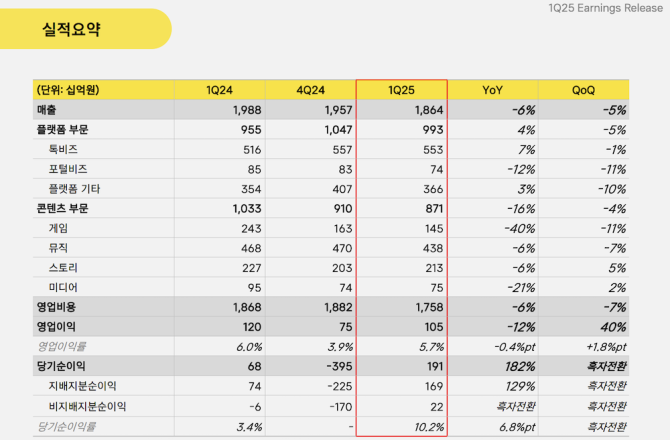This screenshot has height=440, width=670.
Task: Click the 실적요약 yellow title banner
Action: click(85, 29)
